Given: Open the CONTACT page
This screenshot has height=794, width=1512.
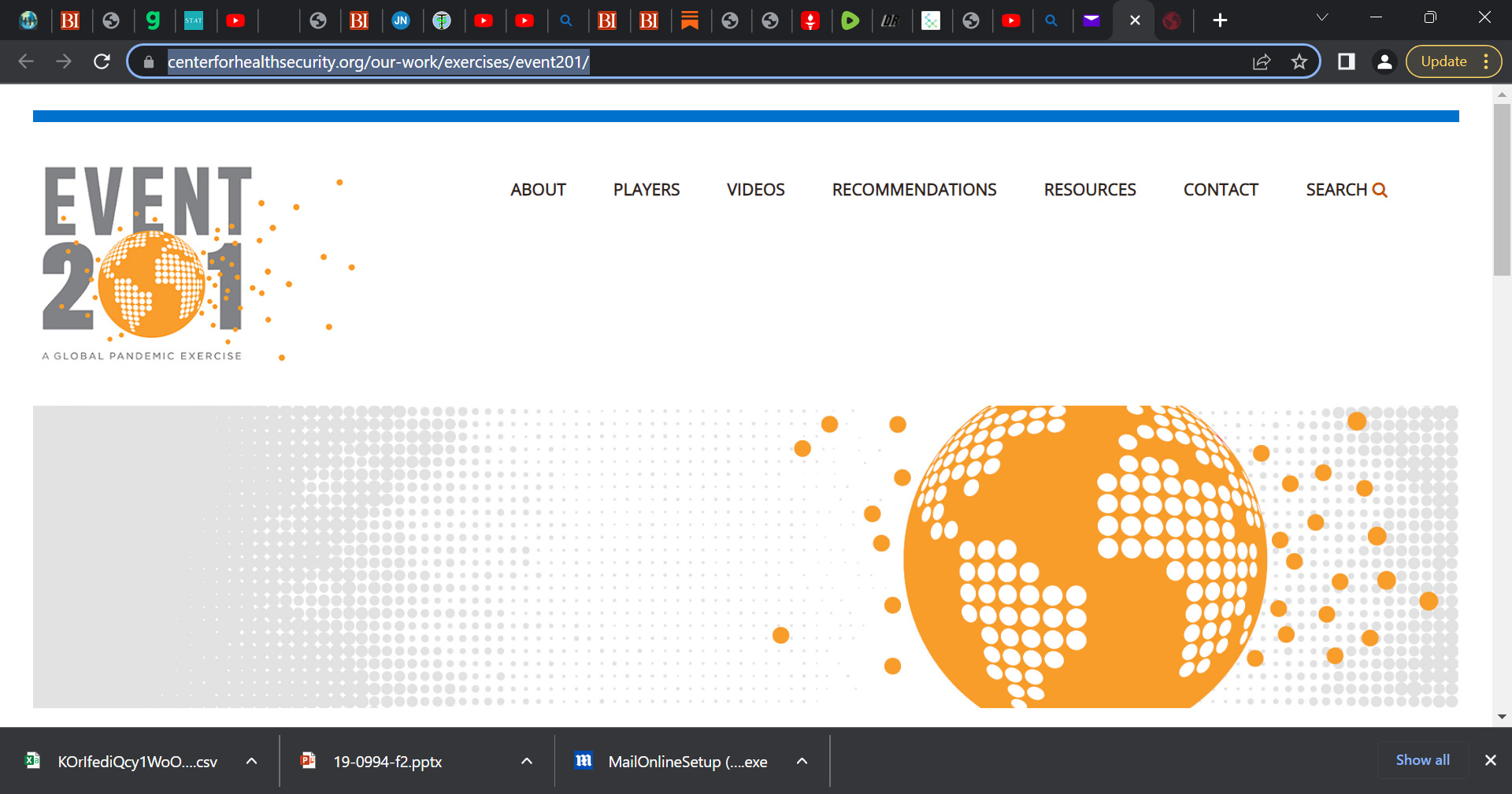Looking at the screenshot, I should 1221,190.
